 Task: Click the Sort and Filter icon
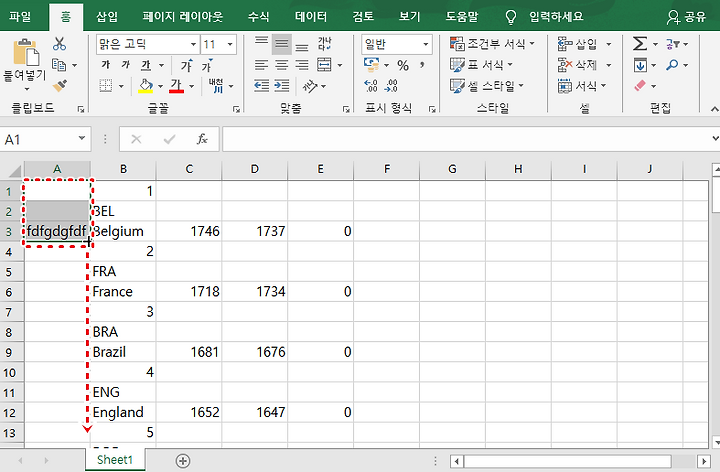(x=673, y=44)
